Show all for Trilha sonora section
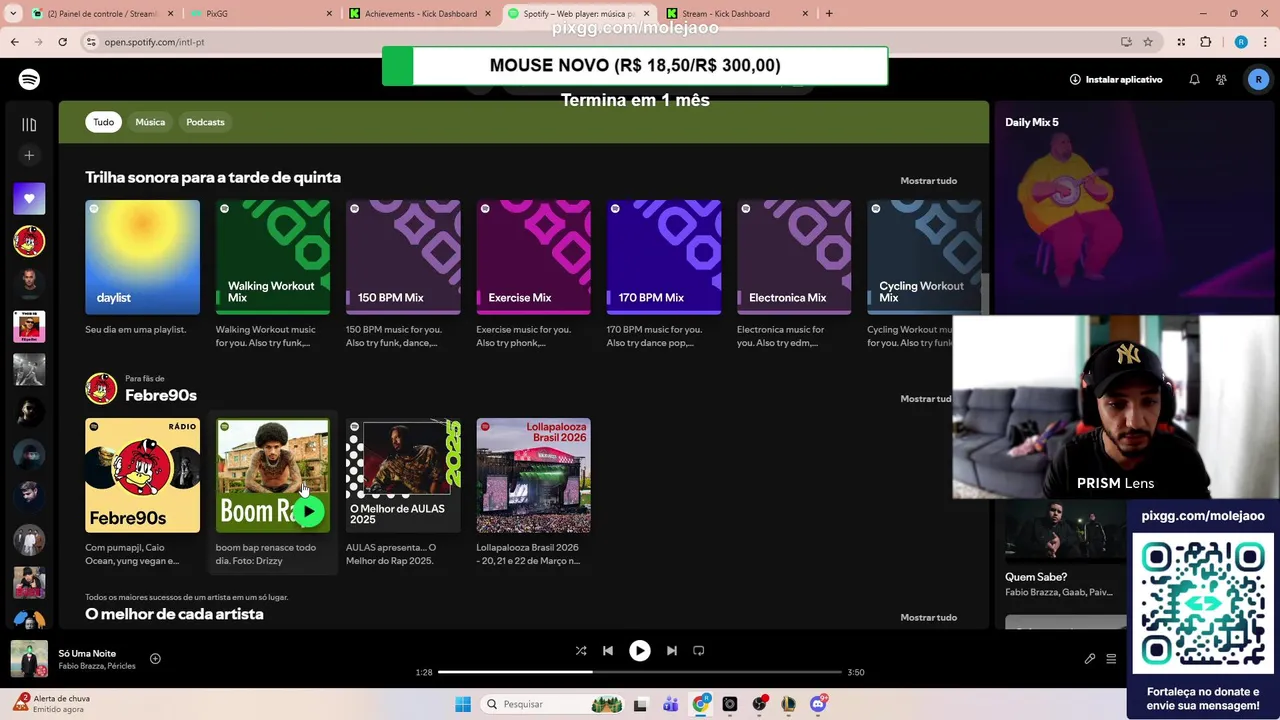Viewport: 1280px width, 720px height. point(928,181)
